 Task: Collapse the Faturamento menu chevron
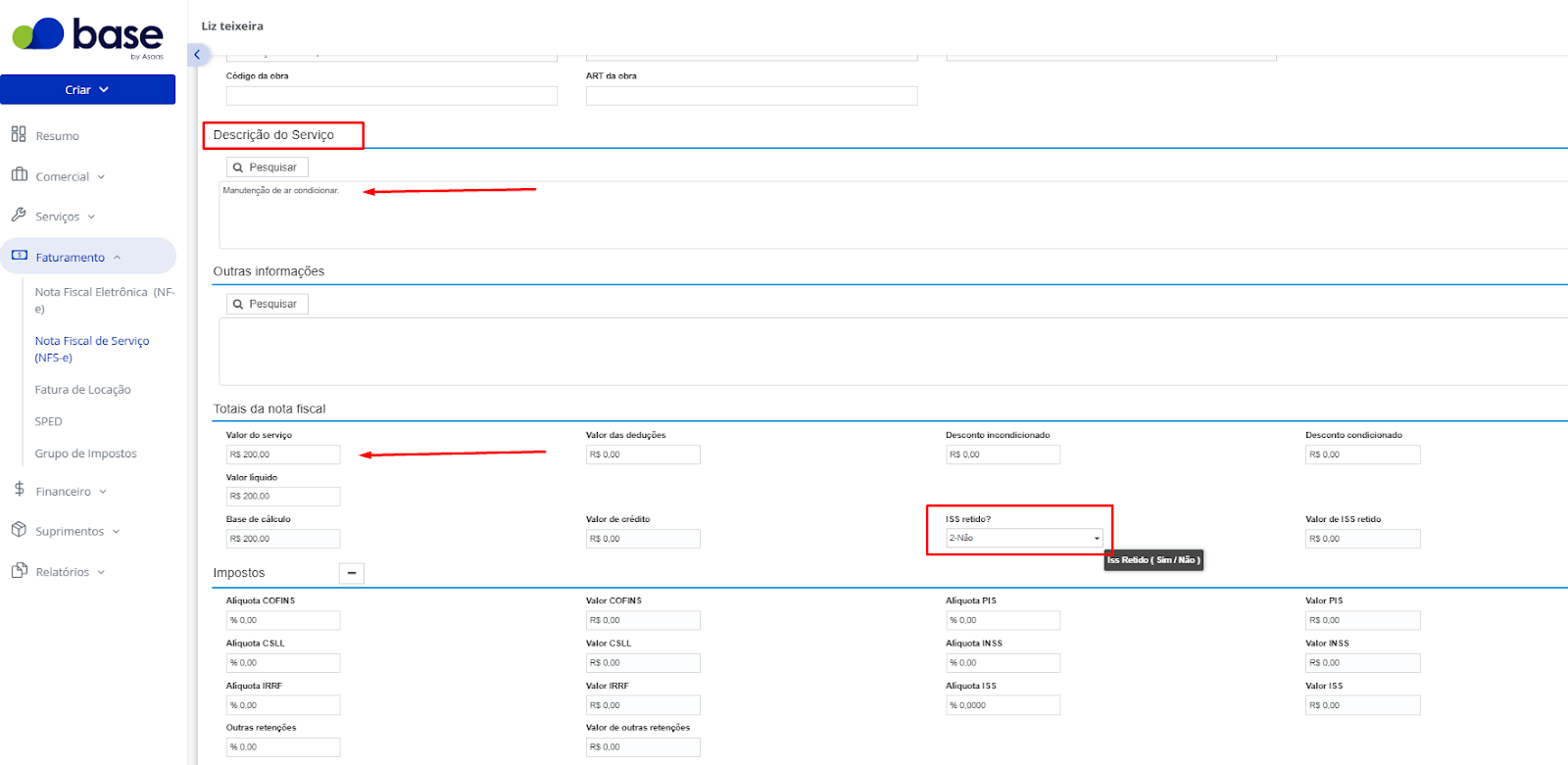tap(117, 258)
